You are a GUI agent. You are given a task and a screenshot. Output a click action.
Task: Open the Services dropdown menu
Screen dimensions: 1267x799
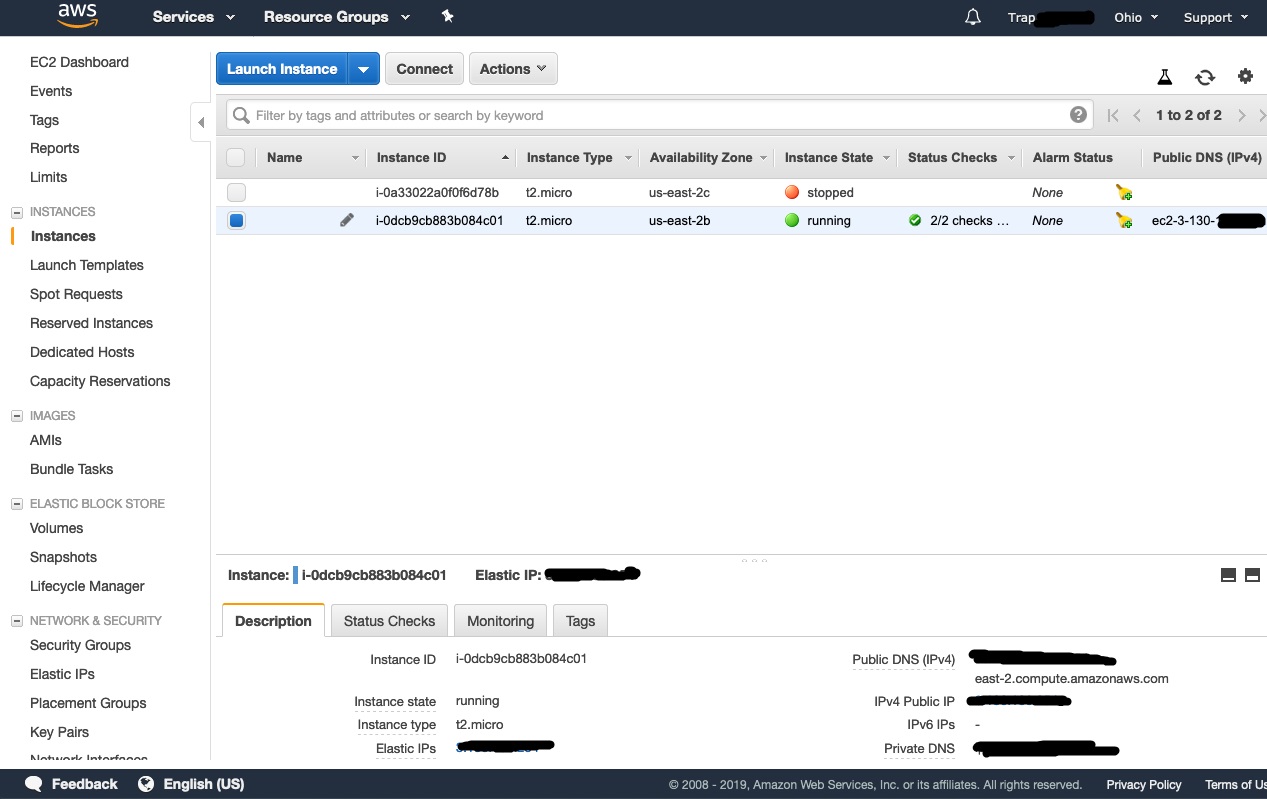[x=194, y=17]
